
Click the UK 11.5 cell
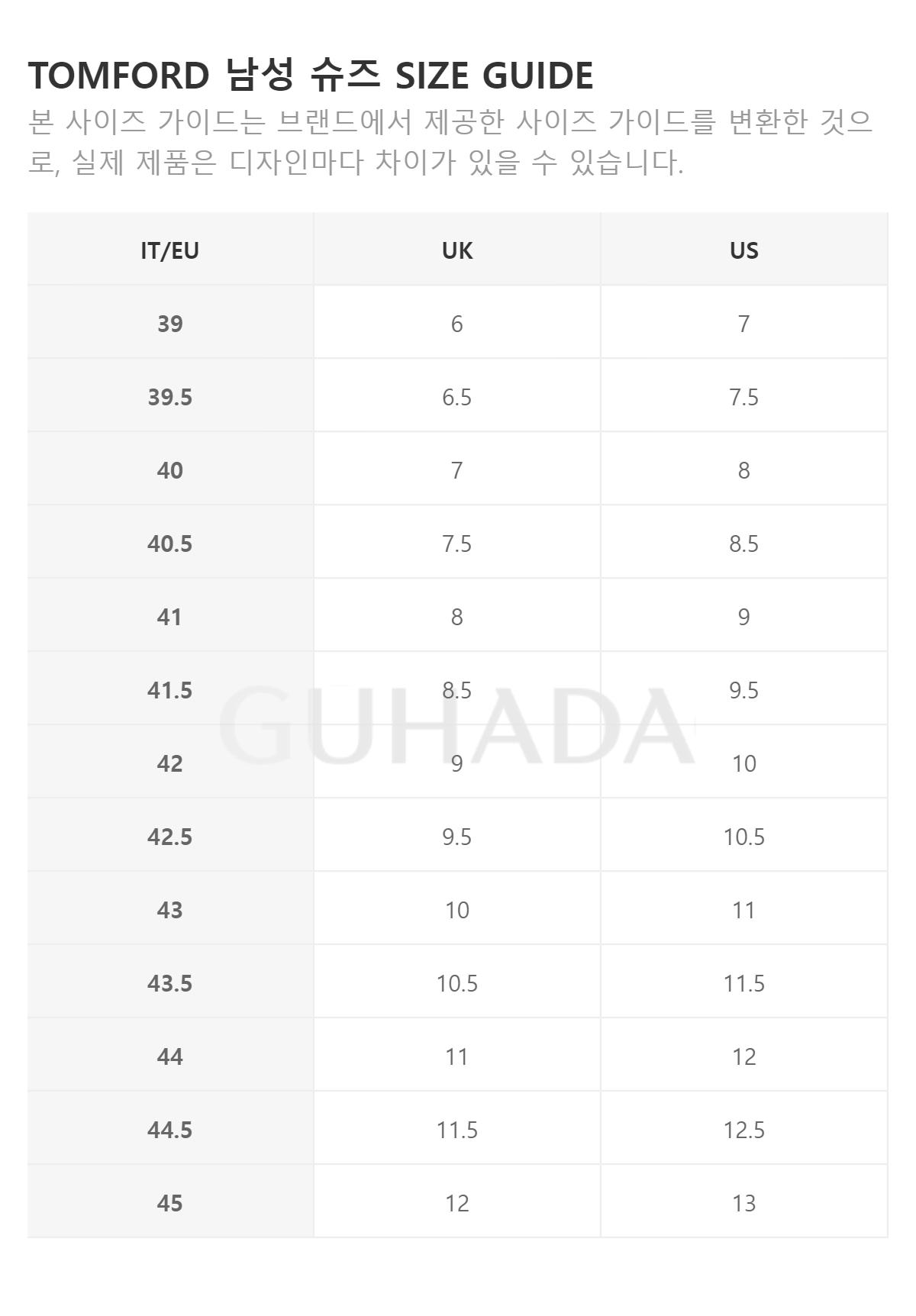(x=457, y=1129)
